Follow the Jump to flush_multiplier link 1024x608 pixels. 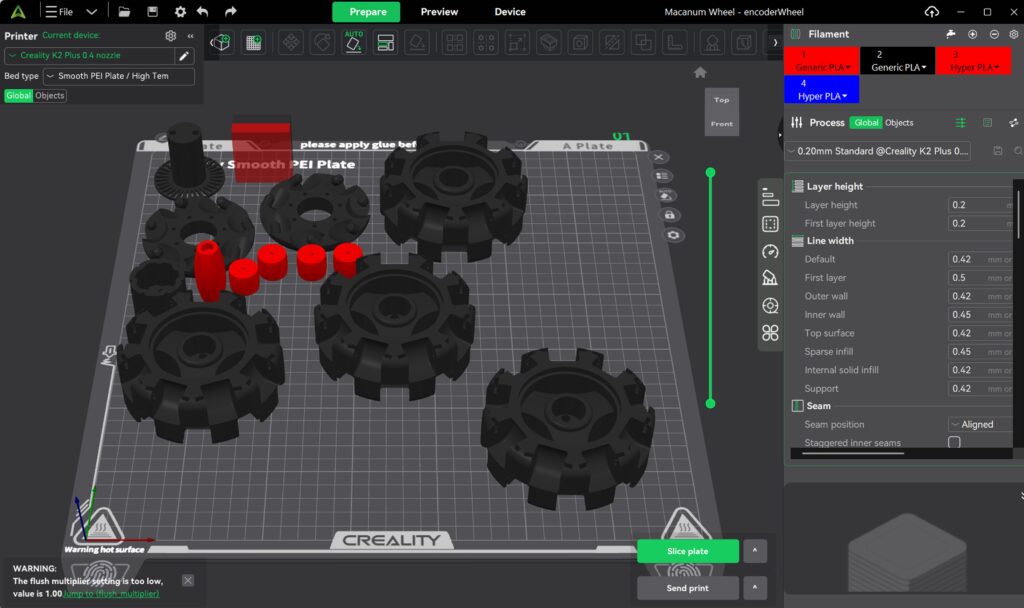pos(112,594)
